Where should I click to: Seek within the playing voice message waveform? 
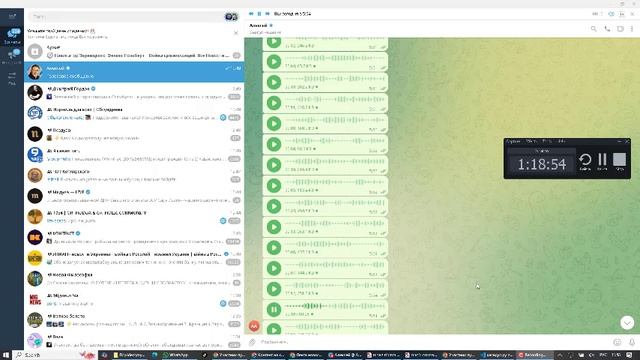tap(334, 306)
